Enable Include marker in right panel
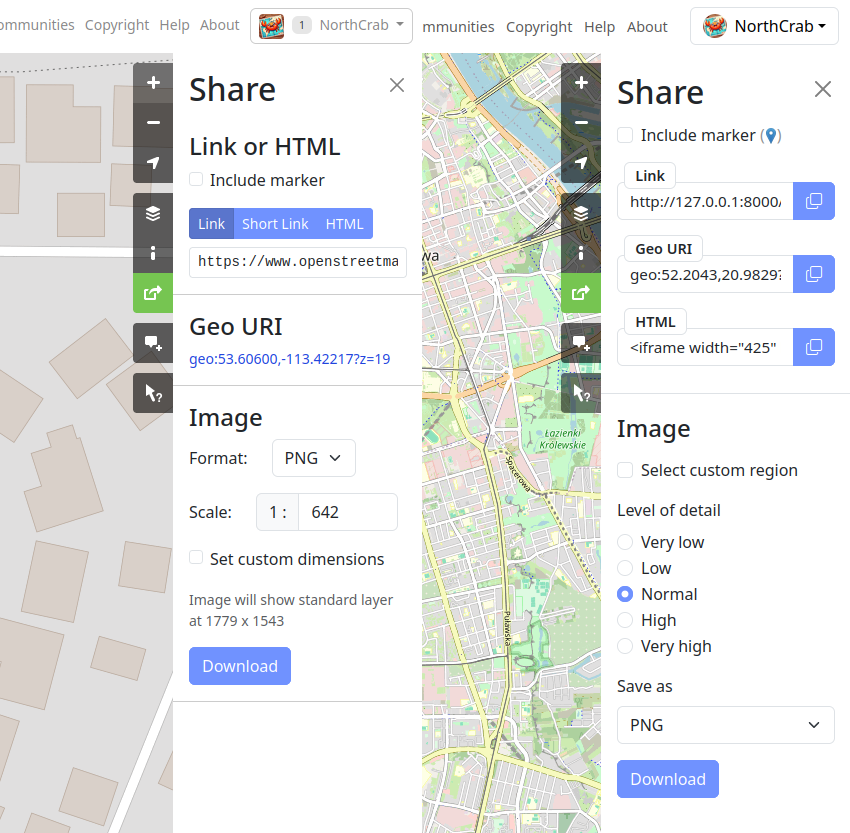This screenshot has width=850, height=833. [625, 135]
